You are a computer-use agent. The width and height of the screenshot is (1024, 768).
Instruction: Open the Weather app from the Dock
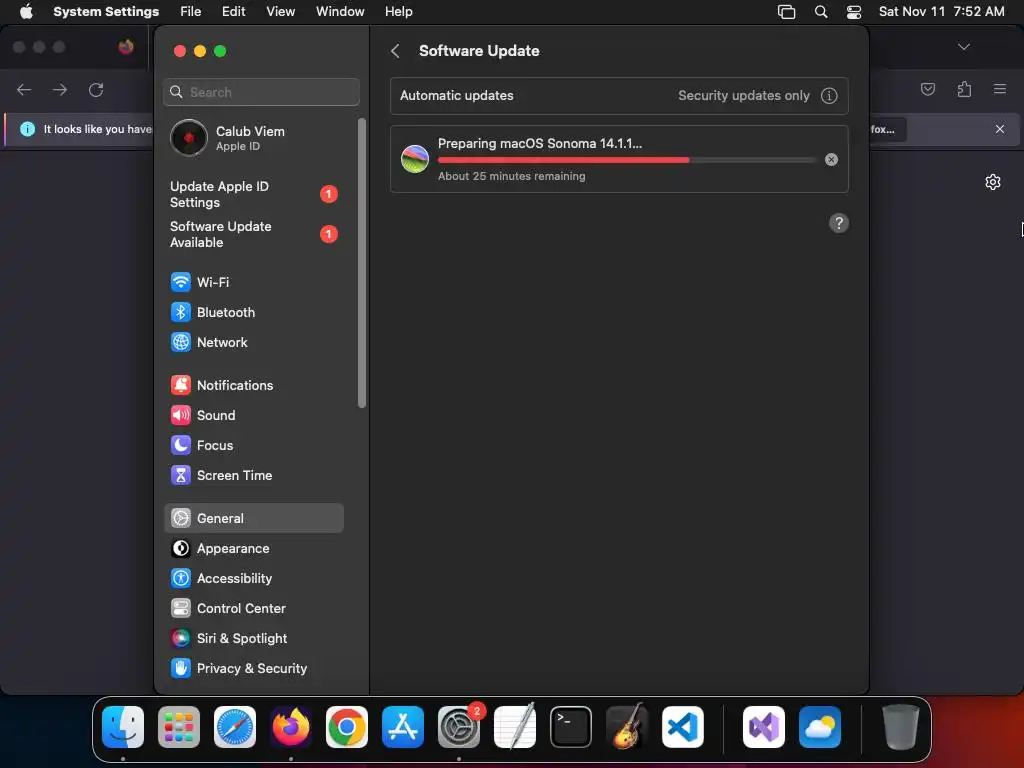[x=820, y=727]
